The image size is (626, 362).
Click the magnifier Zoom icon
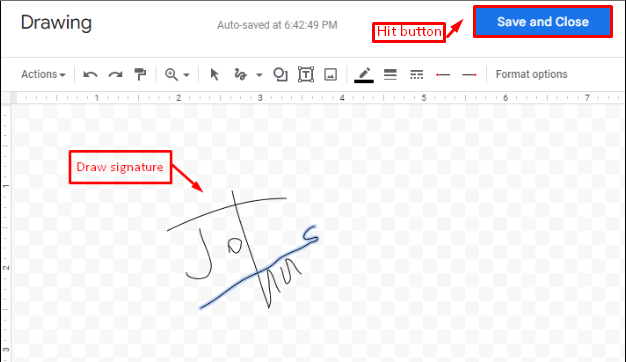click(x=172, y=75)
